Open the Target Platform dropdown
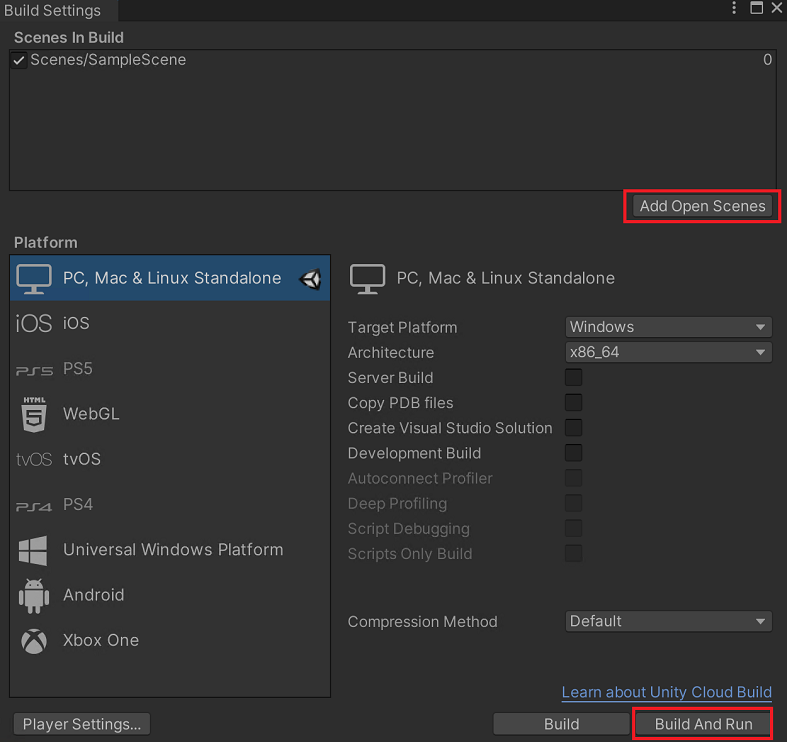787x742 pixels. tap(668, 327)
